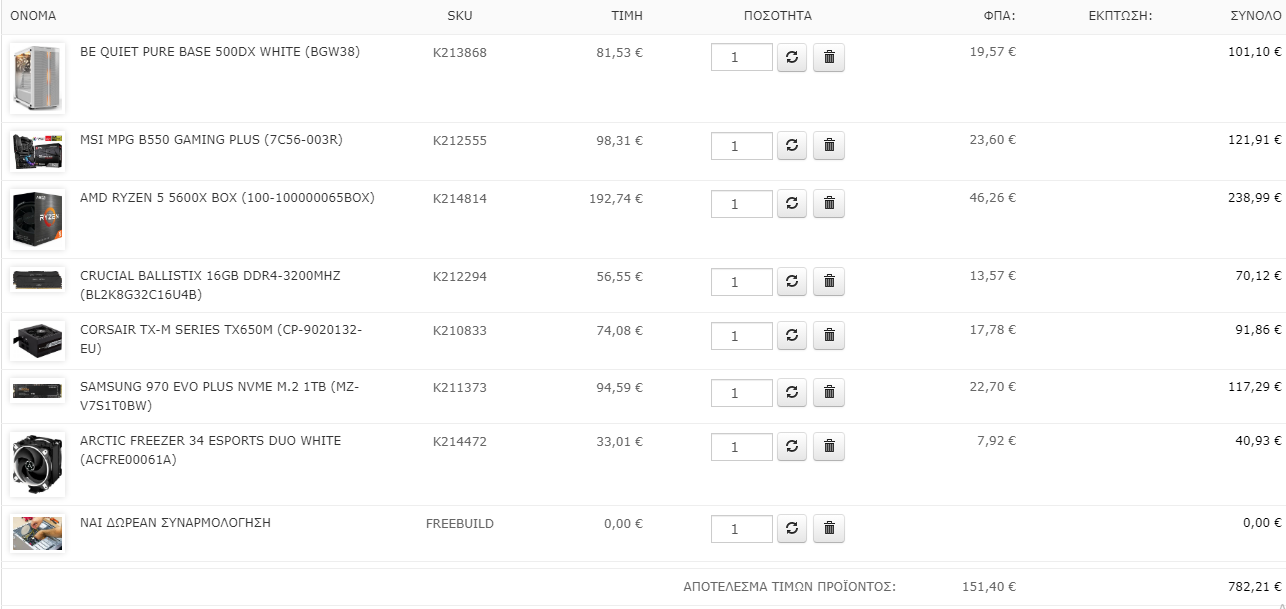Select SKU K210833 text

(460, 330)
